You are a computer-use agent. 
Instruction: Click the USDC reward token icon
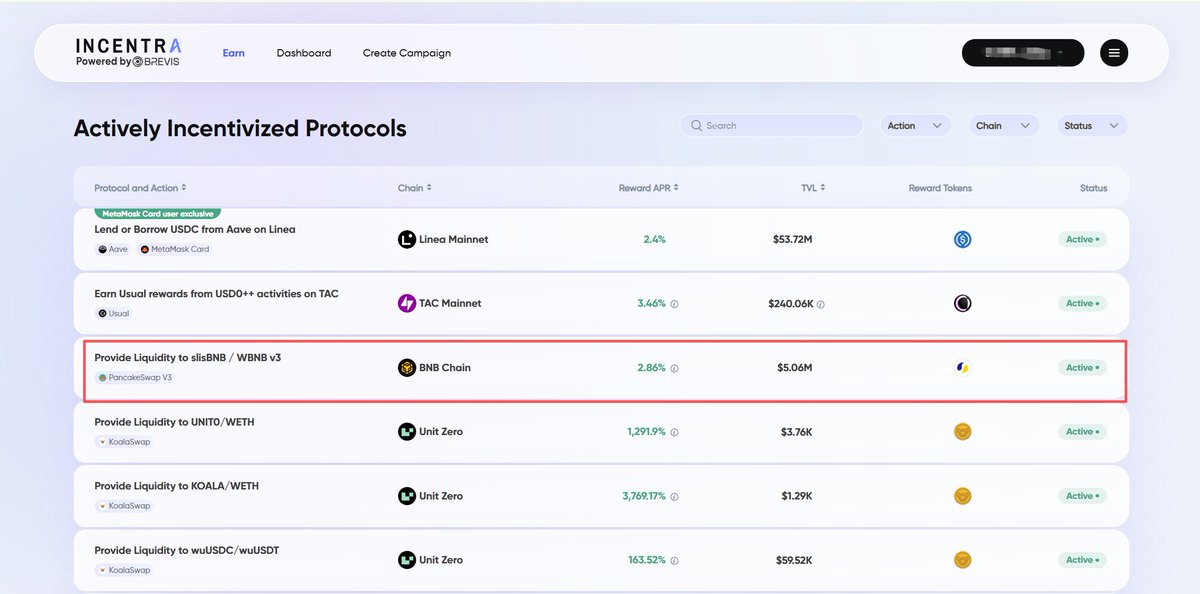(x=962, y=240)
